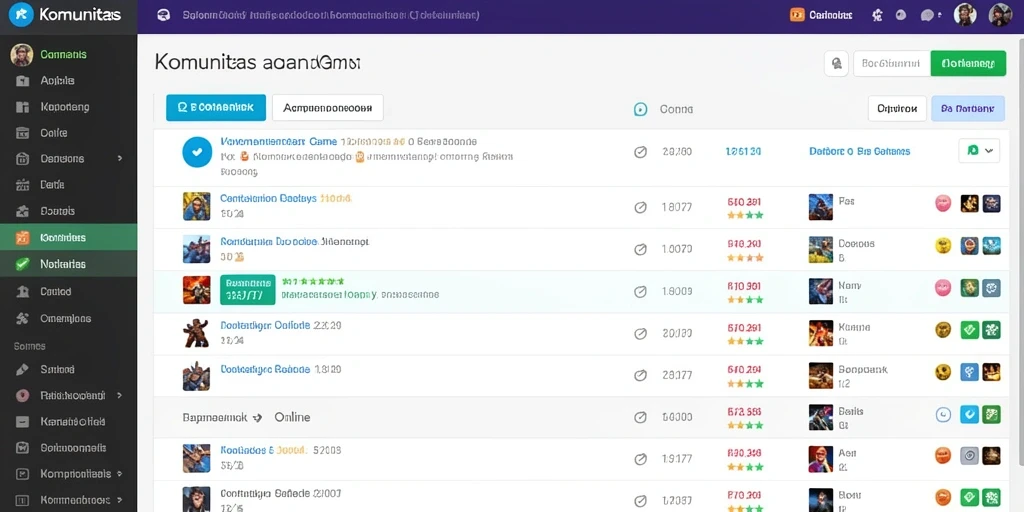Select the green checkmark Notifications sidebar icon
The width and height of the screenshot is (1024, 512).
(x=22, y=264)
